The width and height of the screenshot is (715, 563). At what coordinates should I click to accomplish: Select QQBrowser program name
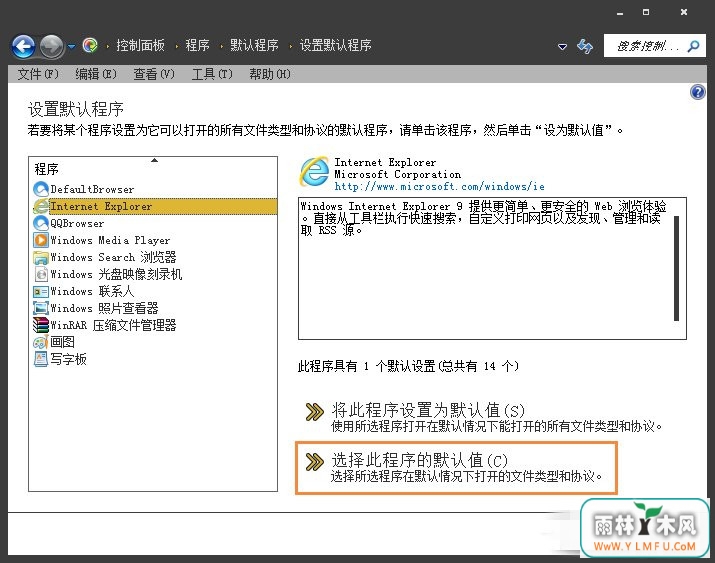(x=77, y=223)
